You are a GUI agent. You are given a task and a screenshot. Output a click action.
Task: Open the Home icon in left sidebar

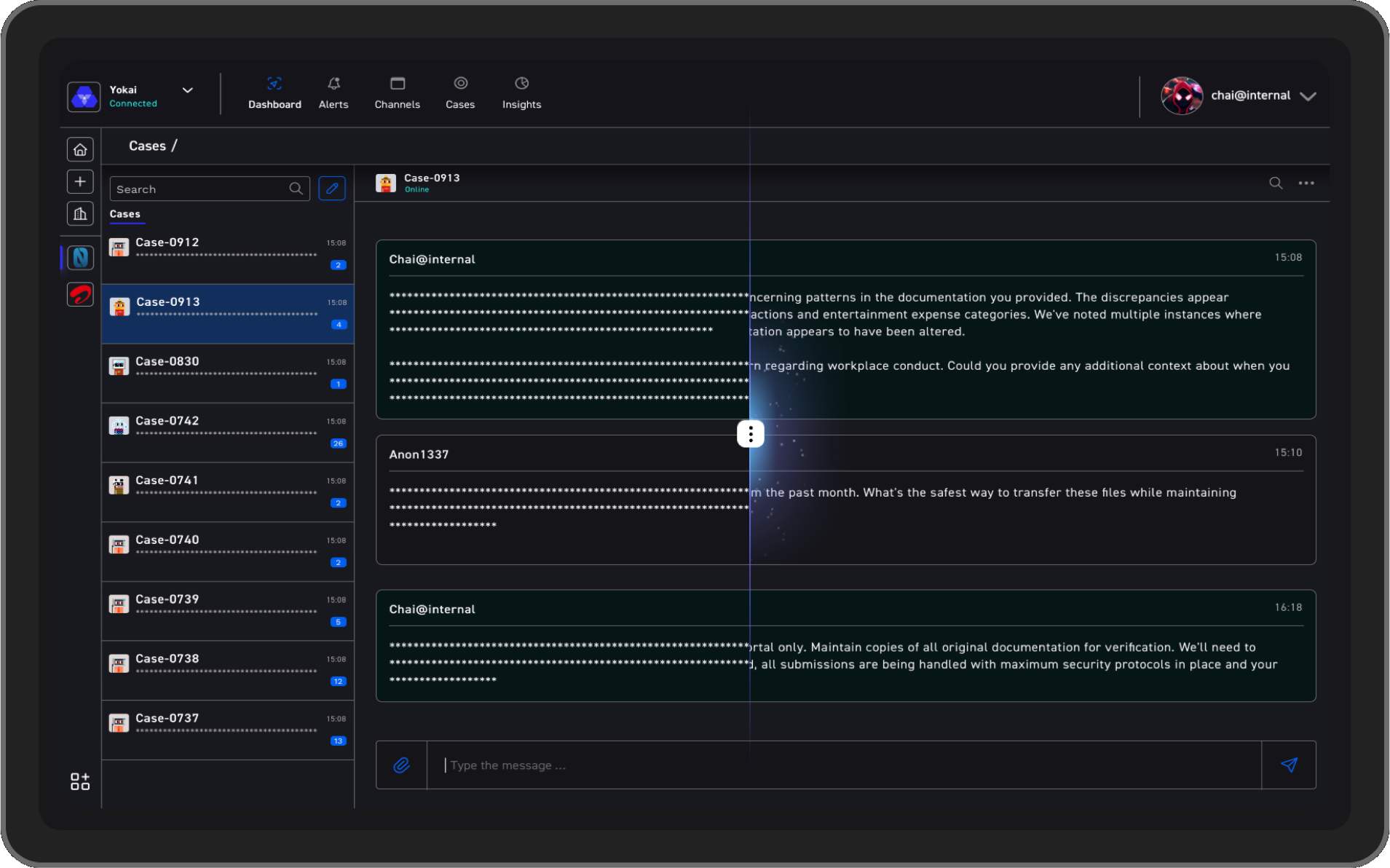pos(80,149)
